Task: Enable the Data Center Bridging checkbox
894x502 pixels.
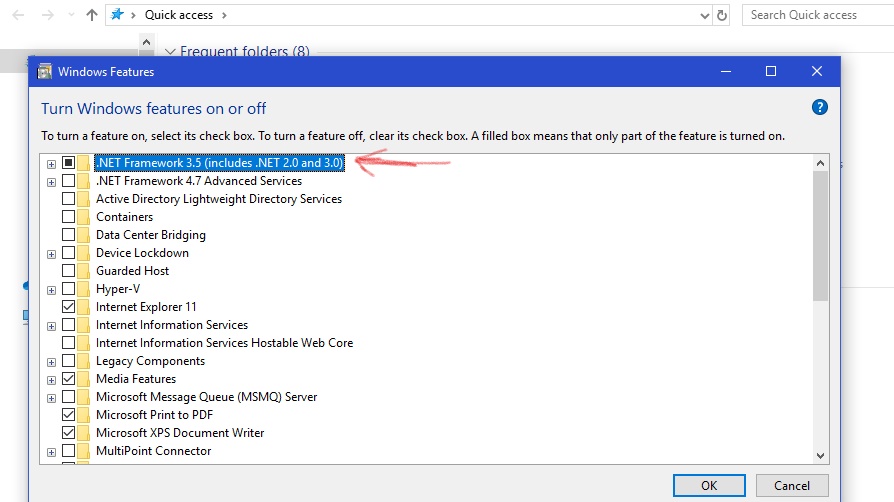Action: (68, 234)
